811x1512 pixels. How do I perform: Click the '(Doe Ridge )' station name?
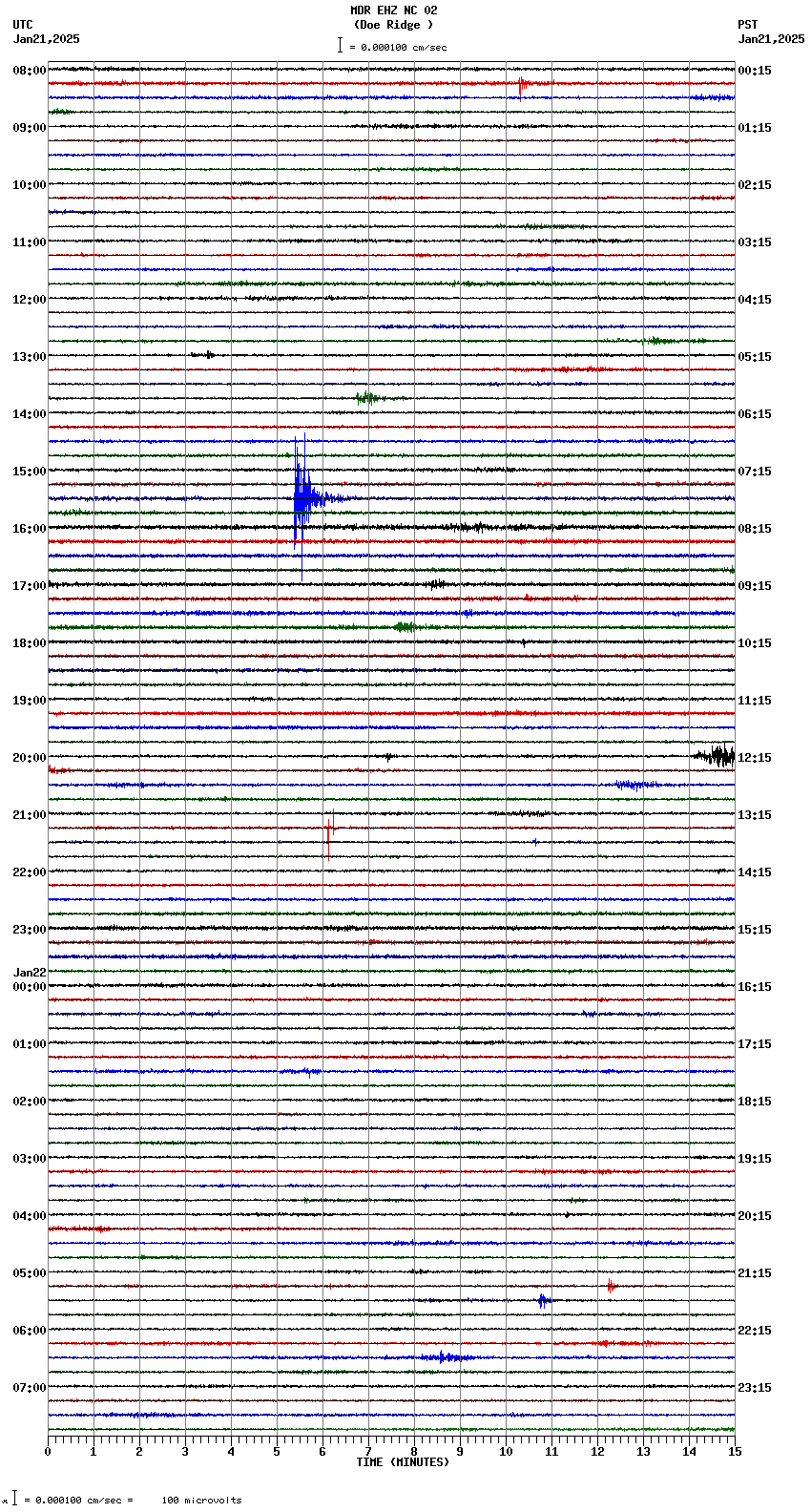pos(393,25)
